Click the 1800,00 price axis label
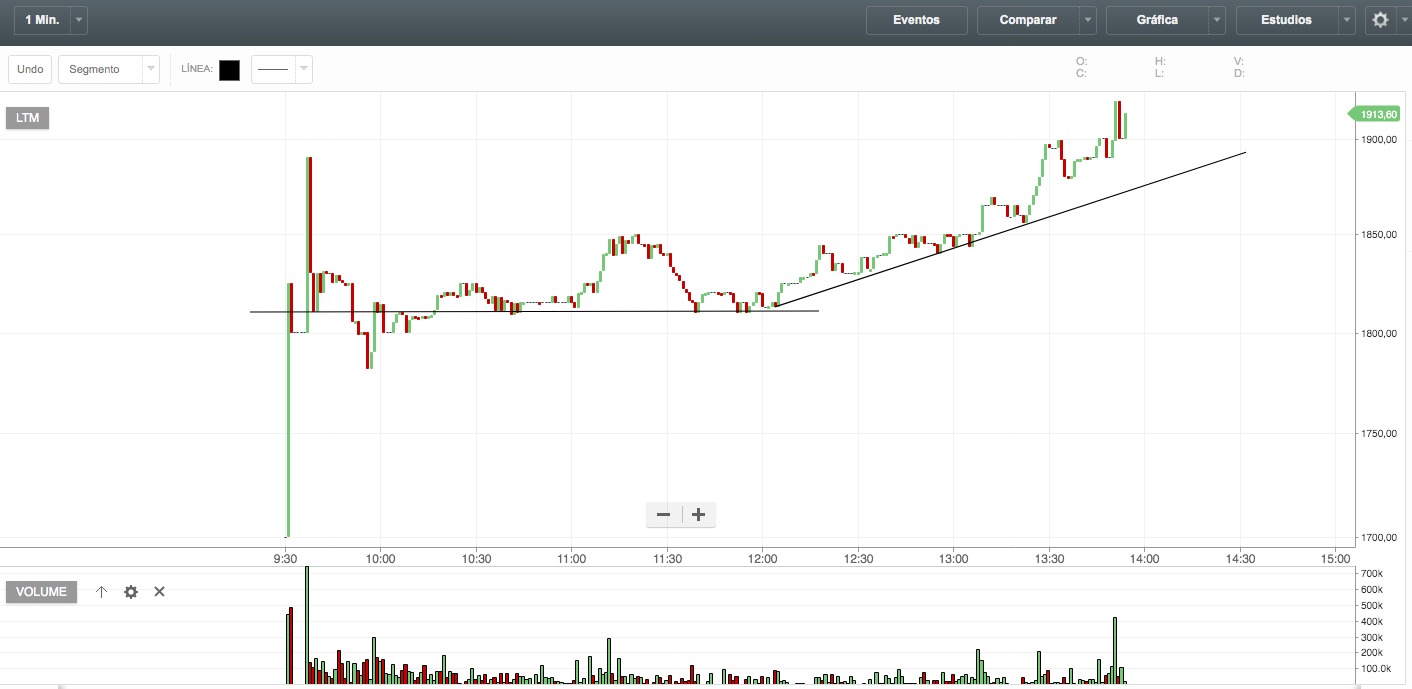 pyautogui.click(x=1378, y=333)
